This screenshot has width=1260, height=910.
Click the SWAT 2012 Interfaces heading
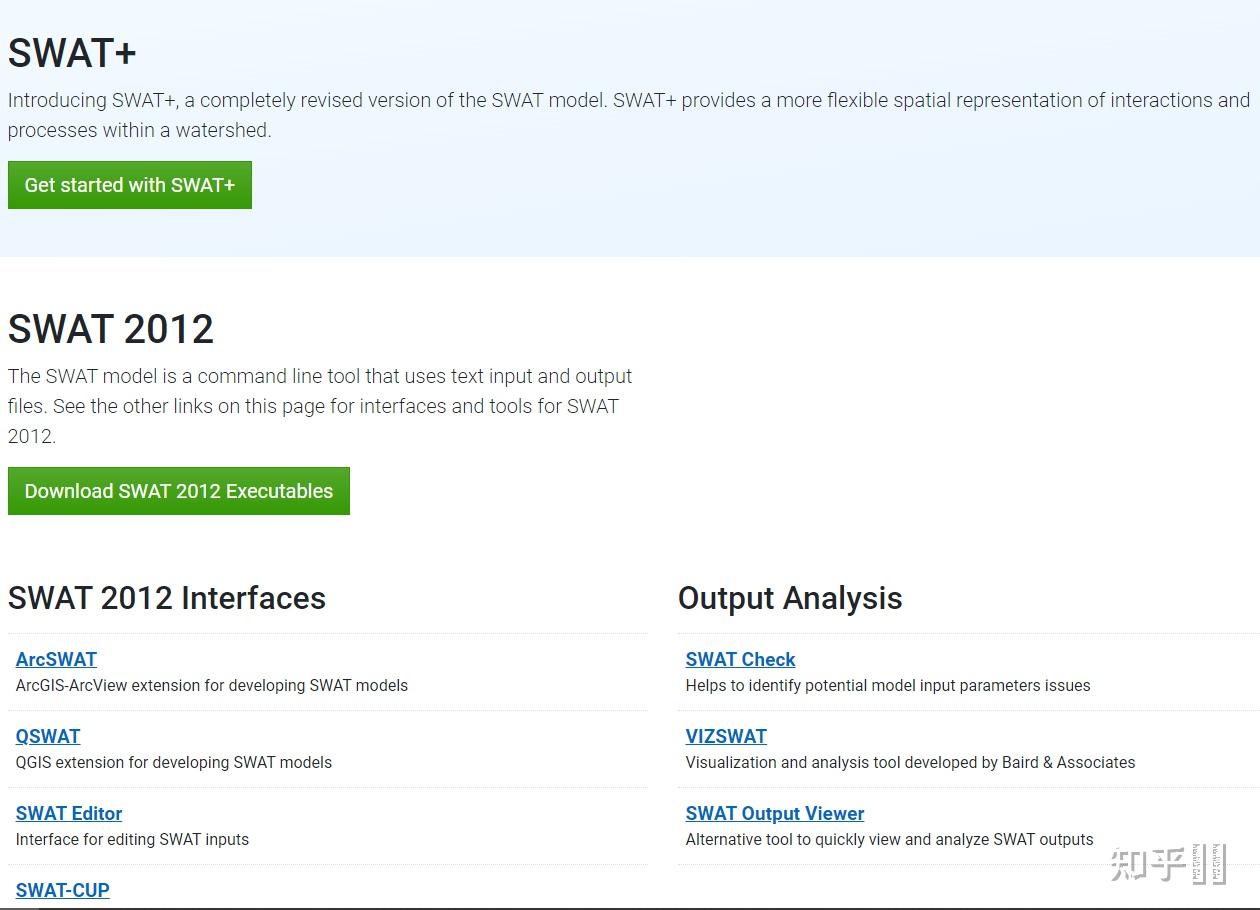167,598
